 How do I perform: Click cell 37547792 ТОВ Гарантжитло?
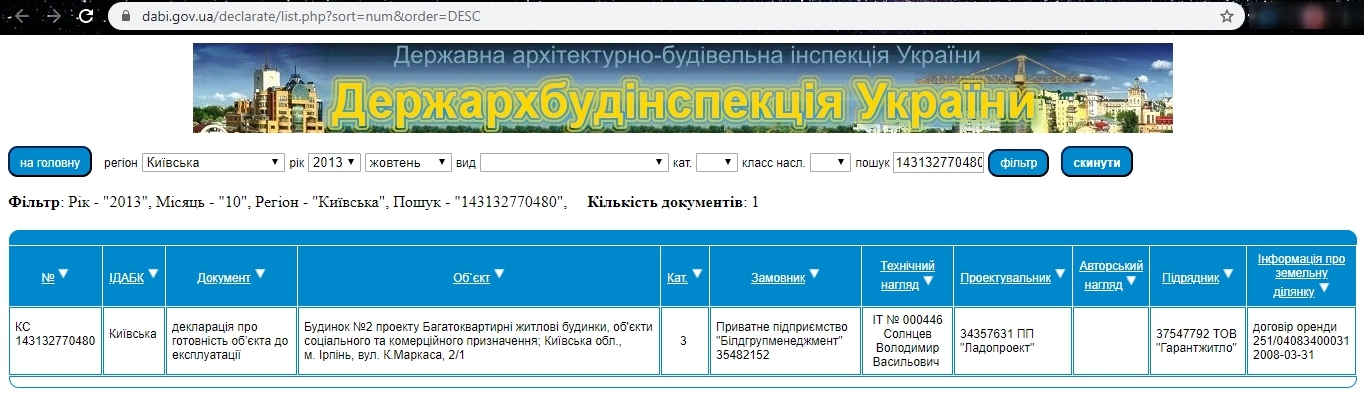click(x=1196, y=341)
